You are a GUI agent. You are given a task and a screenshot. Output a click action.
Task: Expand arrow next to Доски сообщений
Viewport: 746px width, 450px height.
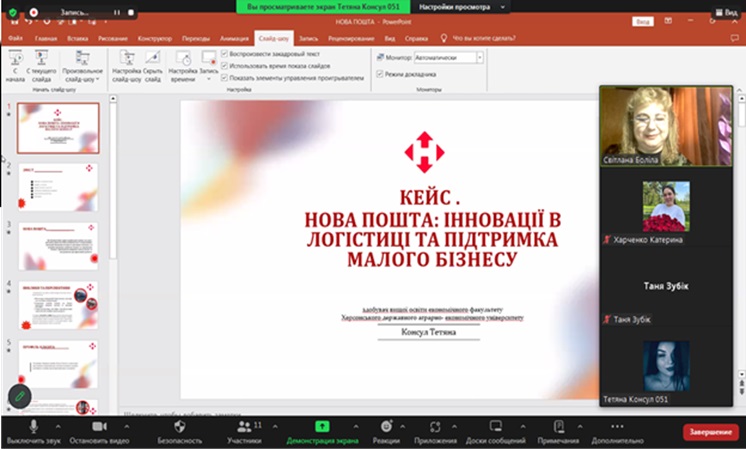523,427
